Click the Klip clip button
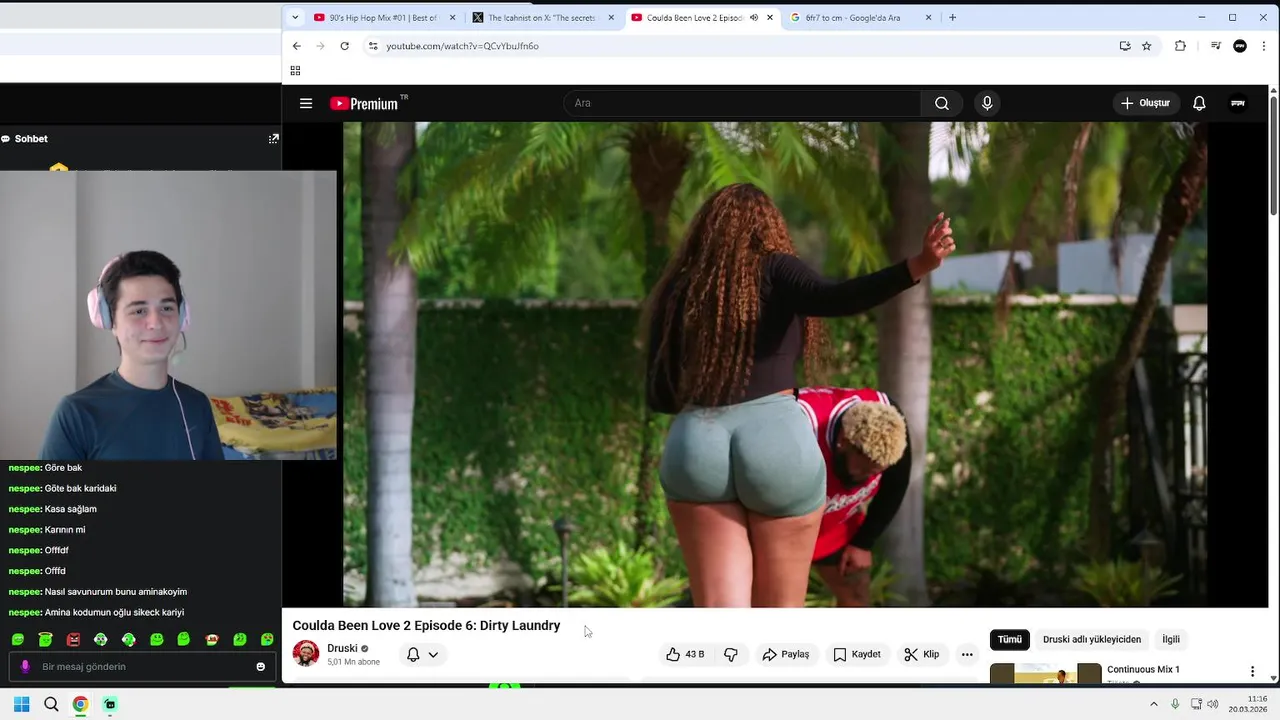1280x720 pixels. 922,654
